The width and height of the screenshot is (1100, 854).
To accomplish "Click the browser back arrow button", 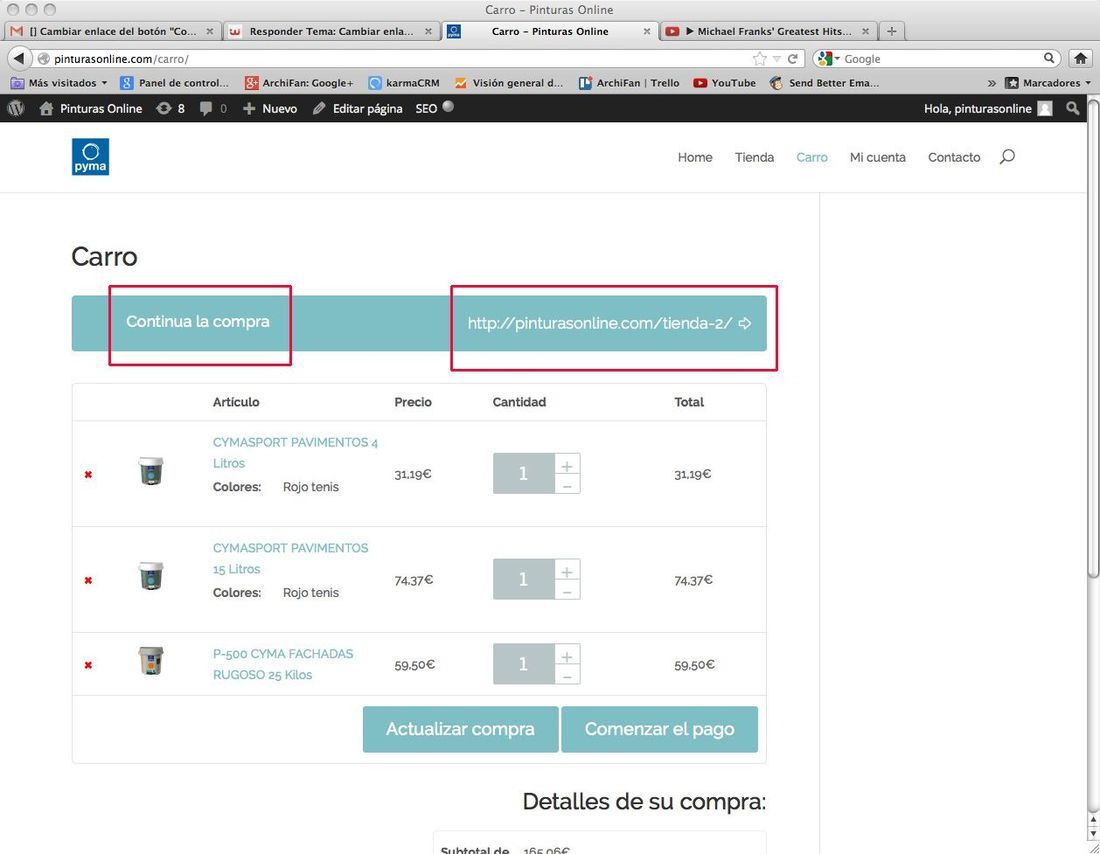I will click(19, 58).
